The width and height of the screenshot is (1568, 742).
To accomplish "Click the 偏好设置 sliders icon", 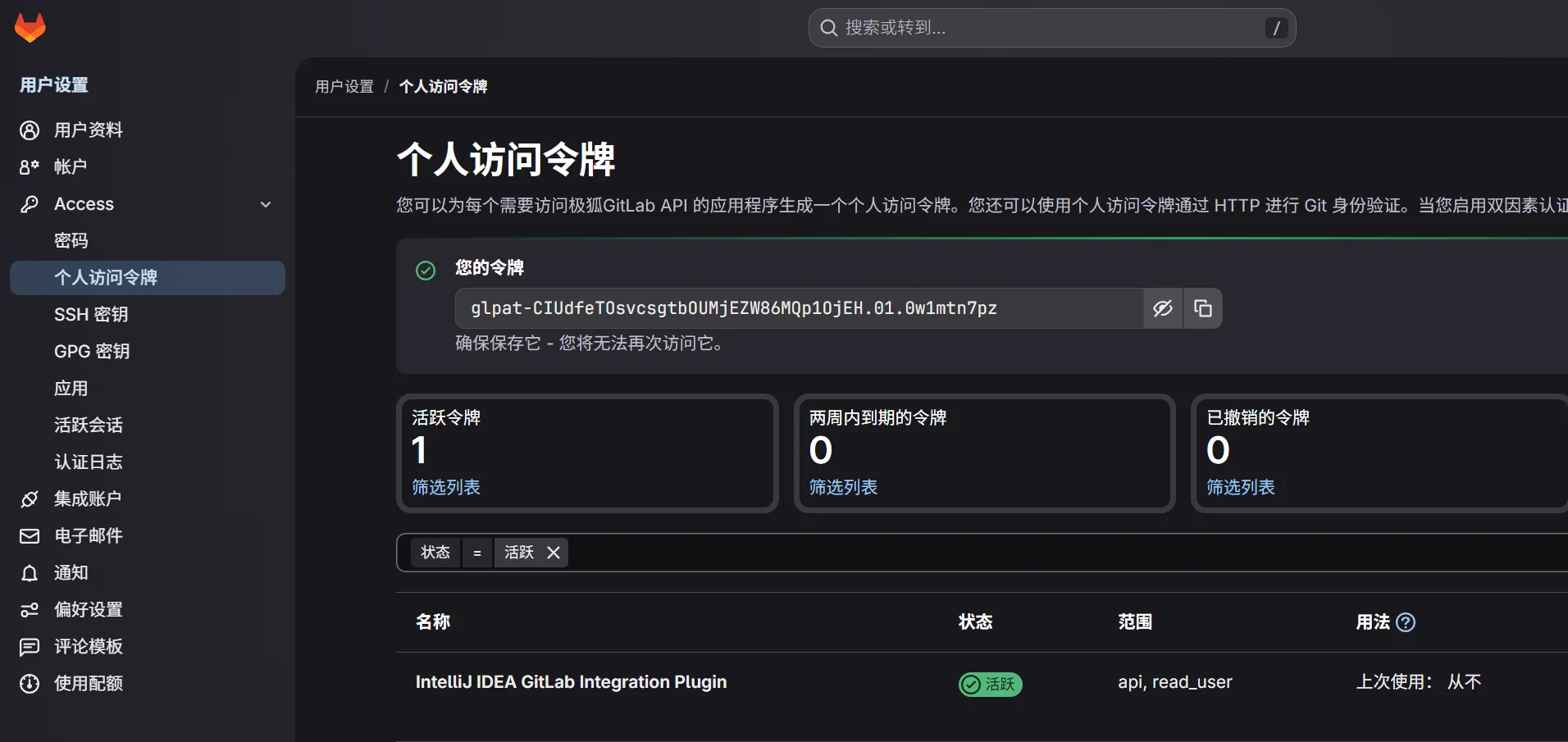I will tap(30, 610).
